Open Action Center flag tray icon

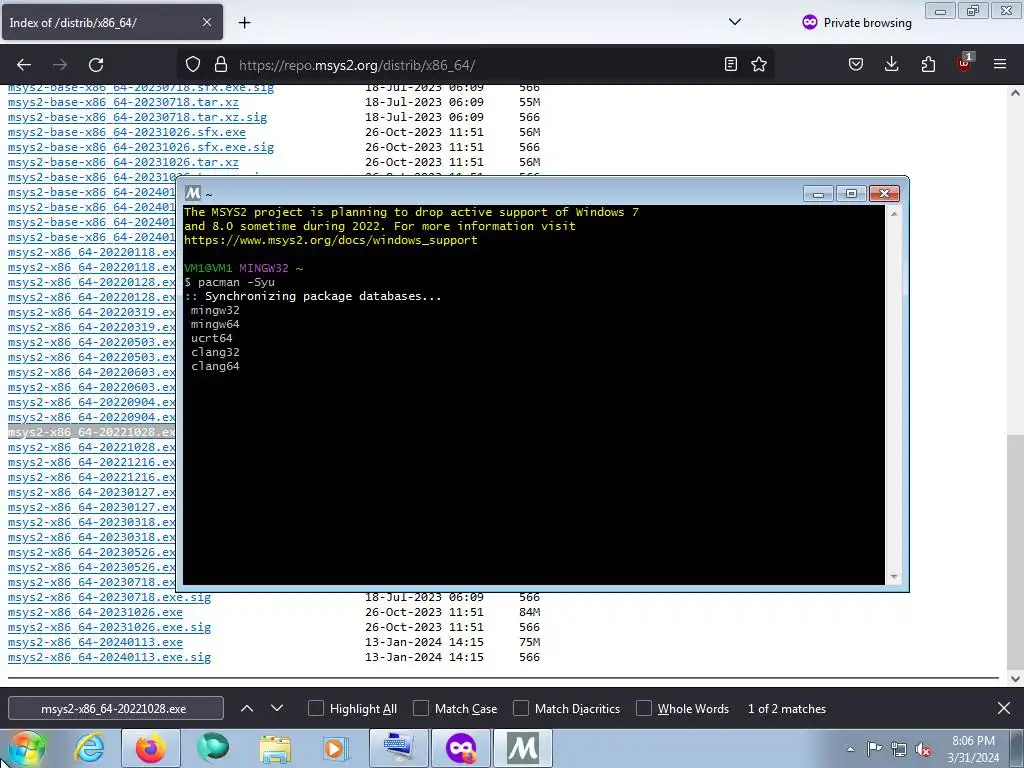[874, 749]
